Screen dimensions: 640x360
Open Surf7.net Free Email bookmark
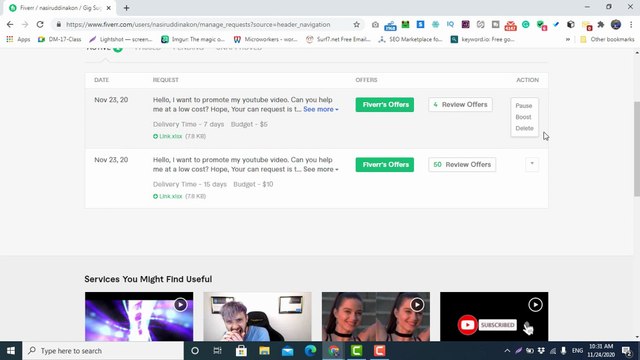[338, 39]
